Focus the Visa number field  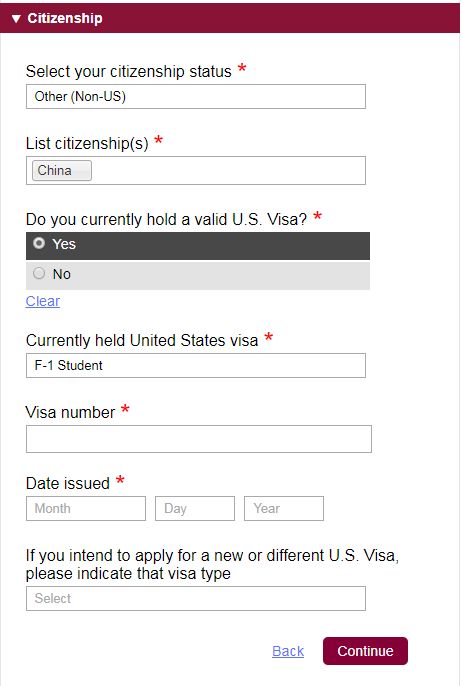(199, 439)
